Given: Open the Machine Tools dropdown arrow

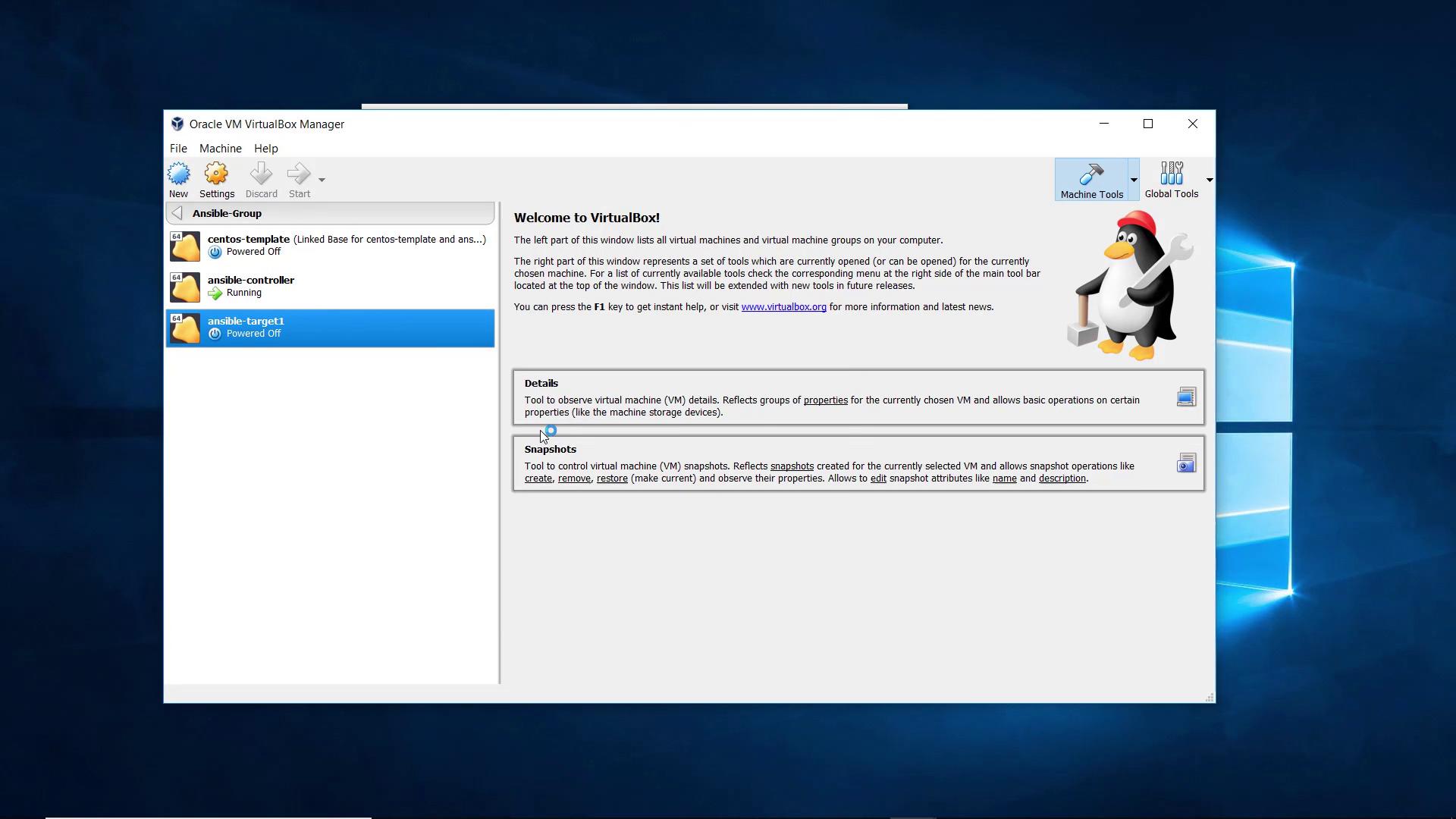Looking at the screenshot, I should (x=1134, y=180).
